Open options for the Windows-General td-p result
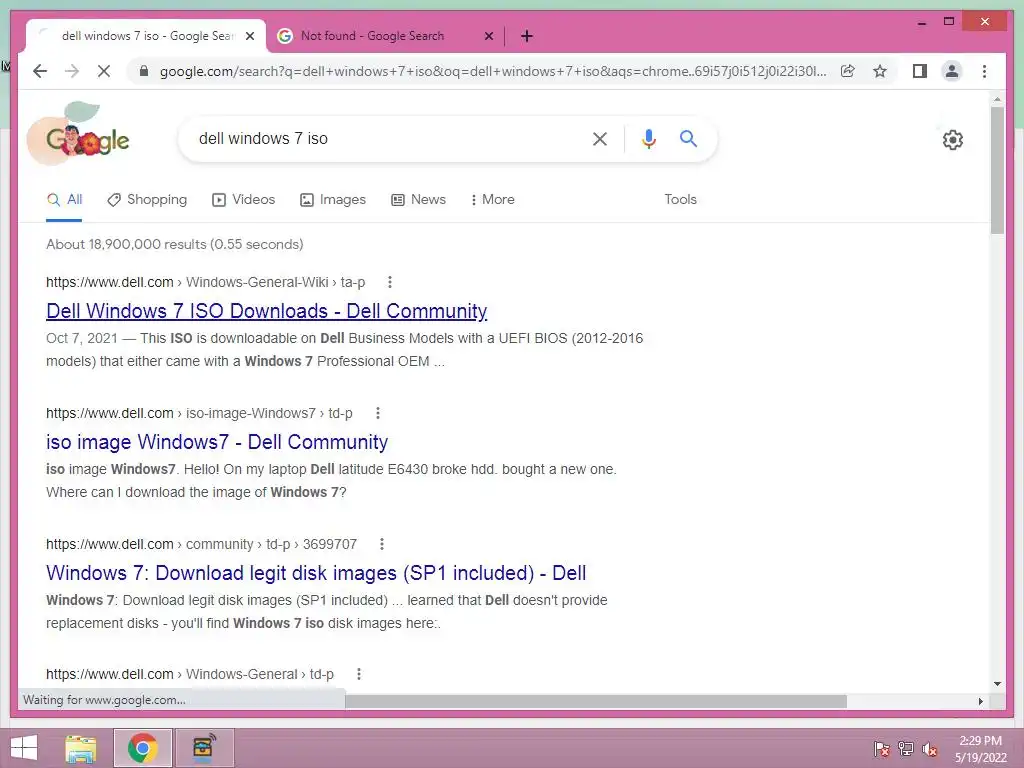The height and width of the screenshot is (768, 1024). pos(359,674)
